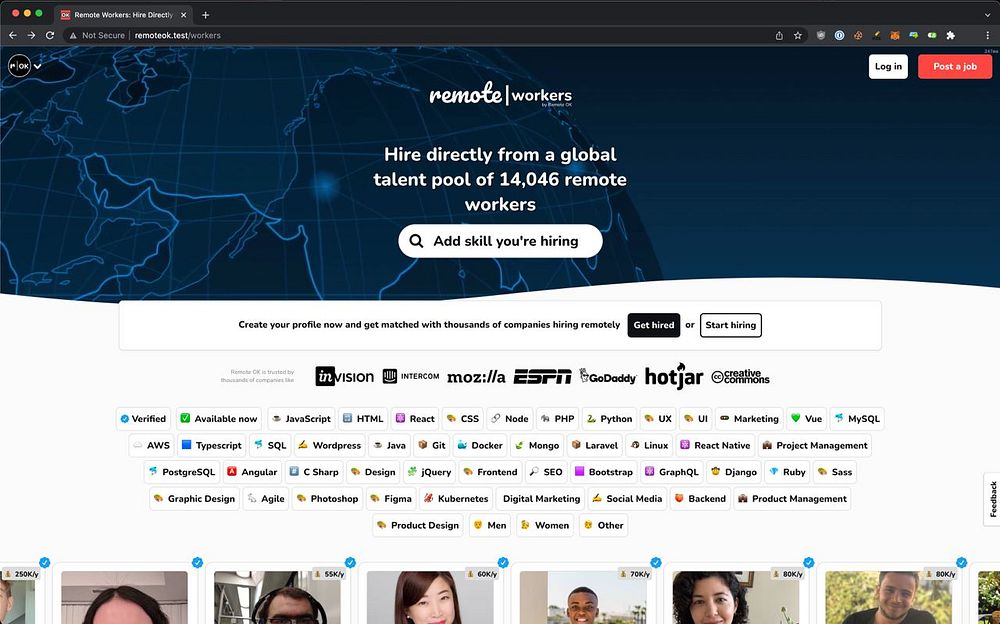Click the address bar URL
The image size is (1000, 624).
click(177, 36)
